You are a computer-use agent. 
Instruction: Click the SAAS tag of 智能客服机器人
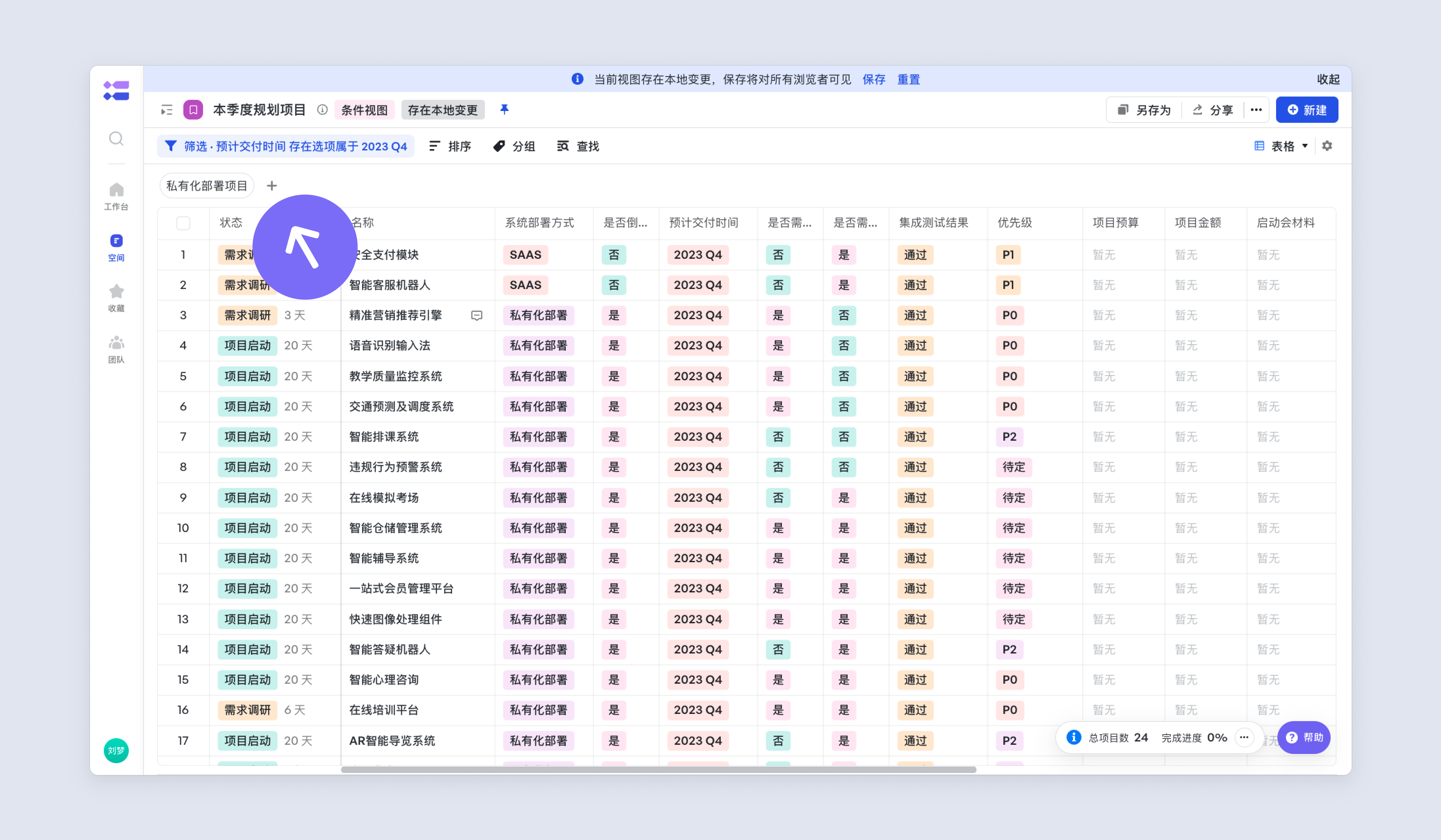click(525, 285)
